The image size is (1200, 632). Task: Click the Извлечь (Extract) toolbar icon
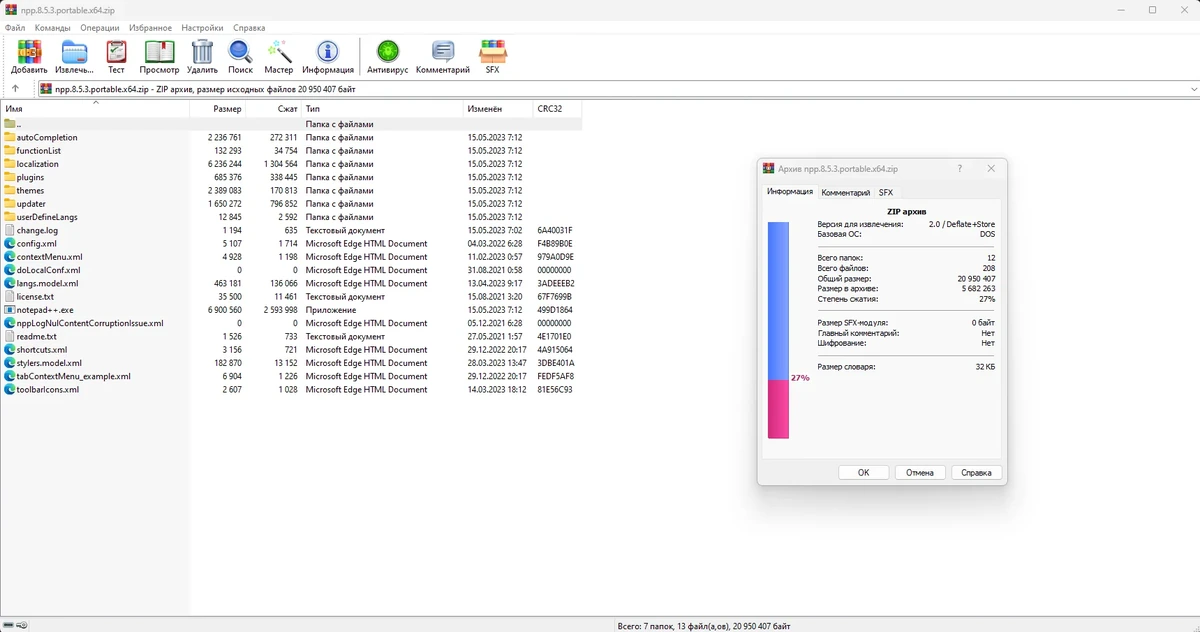(x=75, y=53)
